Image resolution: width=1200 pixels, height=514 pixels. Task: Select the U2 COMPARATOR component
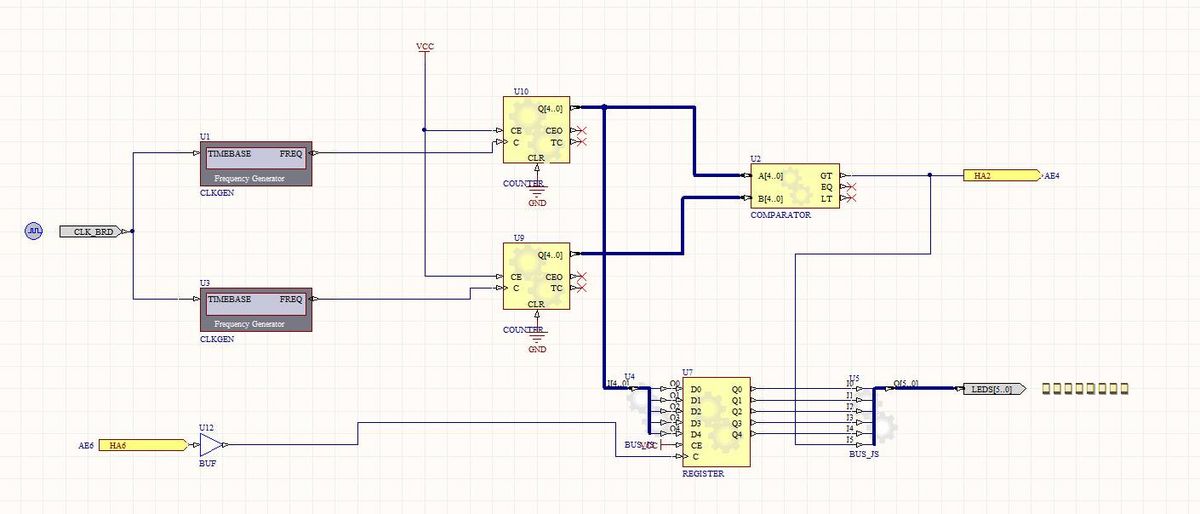[x=795, y=186]
